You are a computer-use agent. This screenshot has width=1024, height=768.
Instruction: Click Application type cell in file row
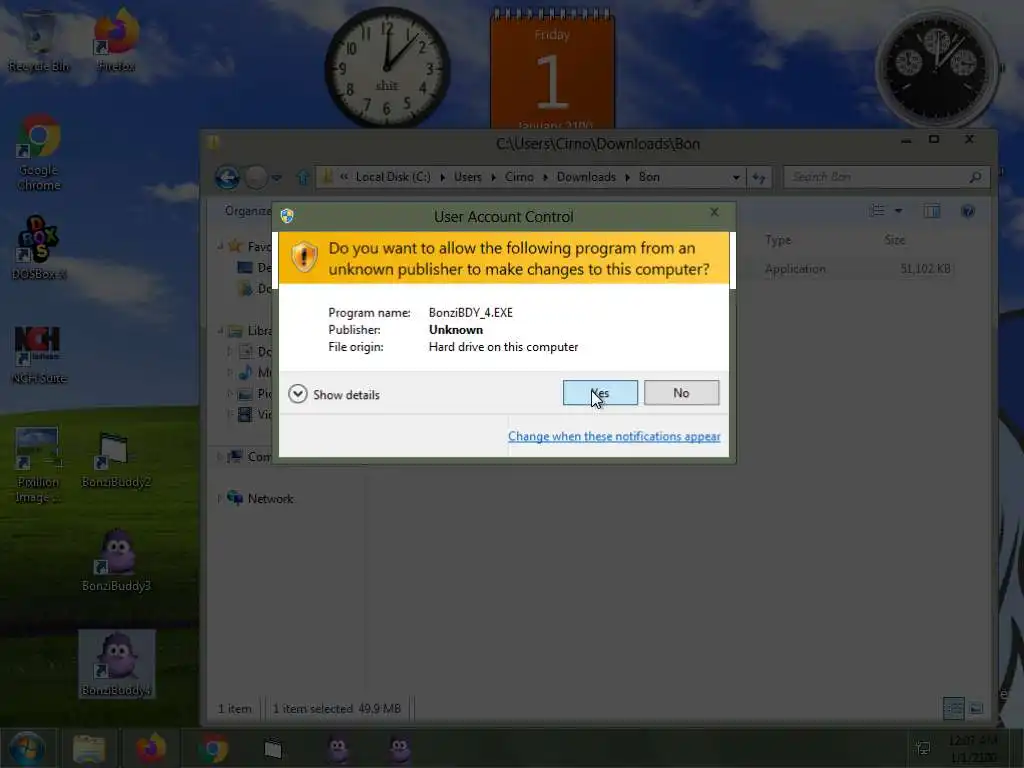(795, 269)
